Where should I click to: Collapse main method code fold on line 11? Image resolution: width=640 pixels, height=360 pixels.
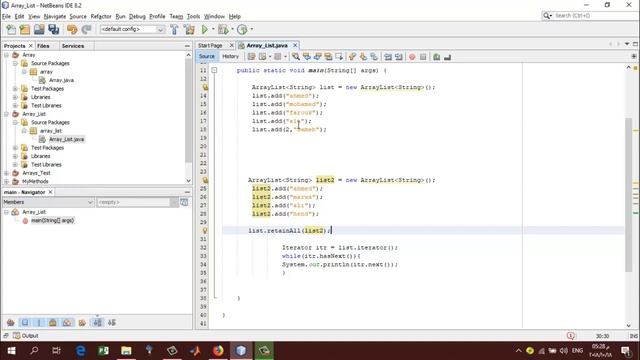[214, 70]
